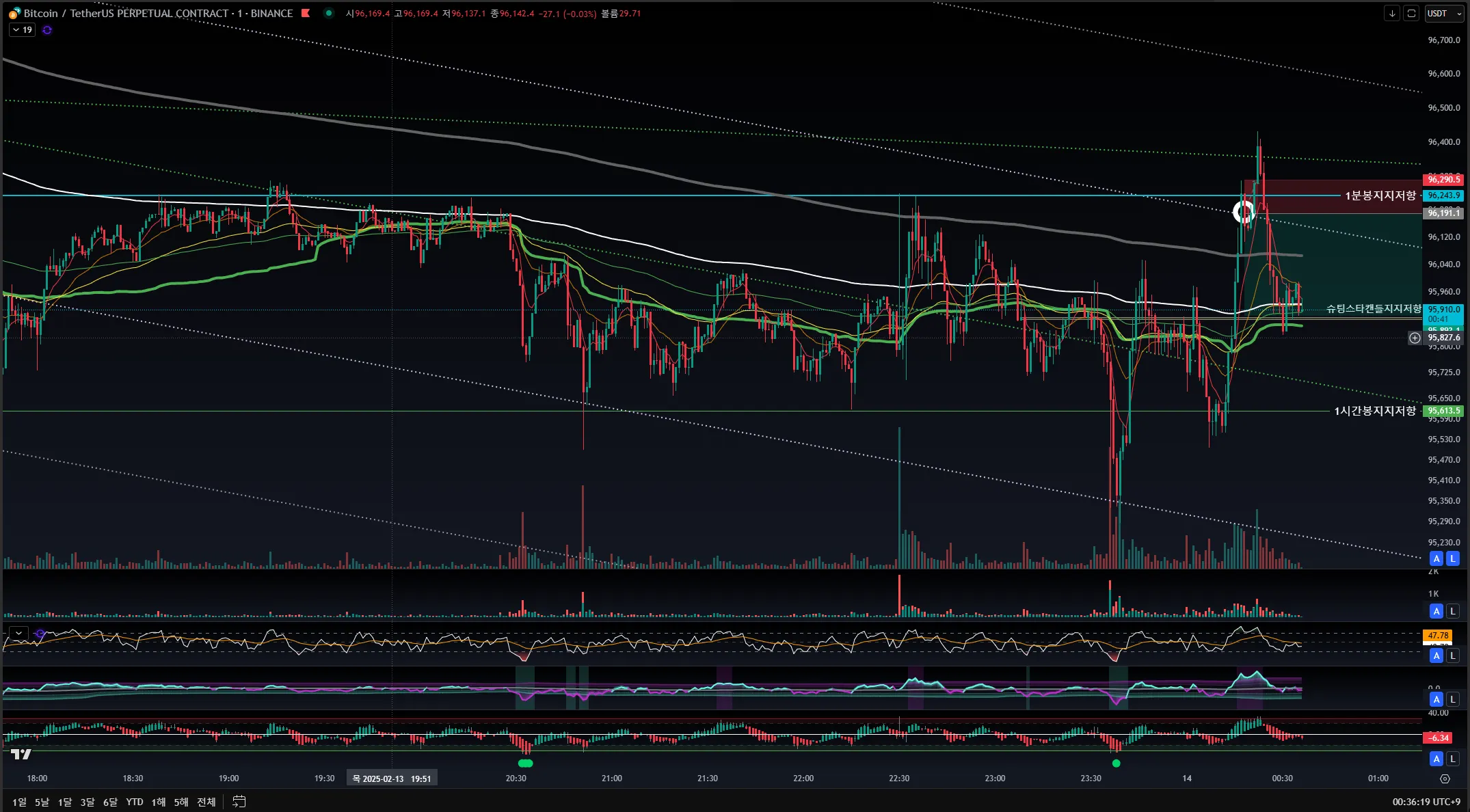This screenshot has width=1470, height=812.
Task: Click the green 95,613.5 price tag
Action: 1443,411
